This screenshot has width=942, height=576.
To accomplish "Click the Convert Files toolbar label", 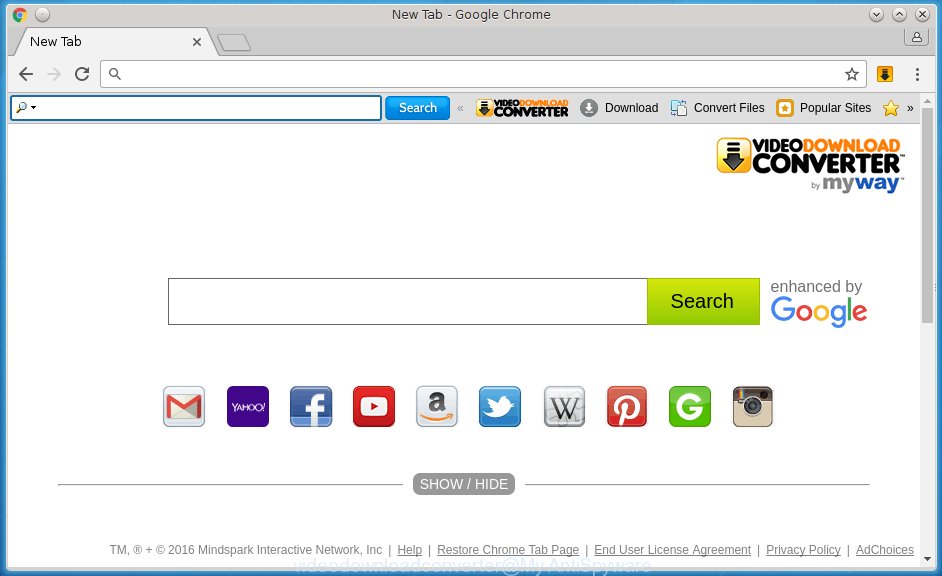I will coord(729,108).
